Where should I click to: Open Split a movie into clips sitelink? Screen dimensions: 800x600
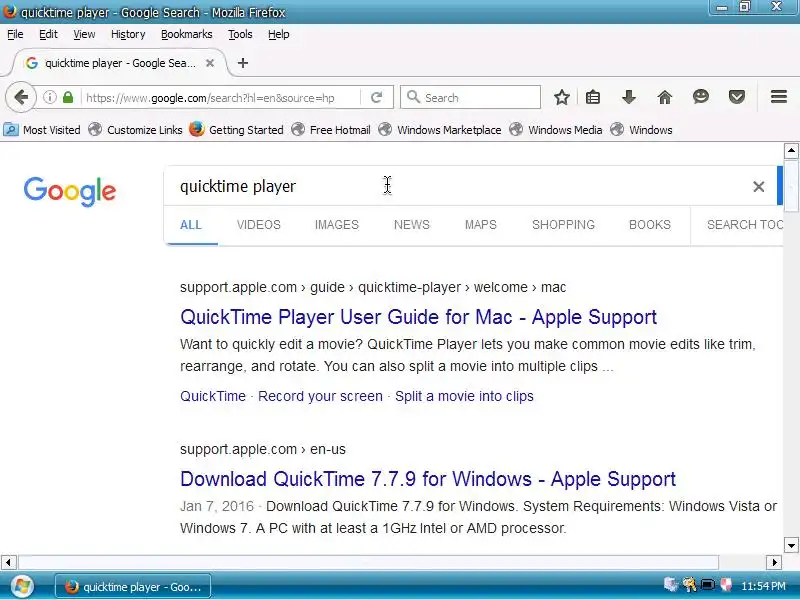click(464, 396)
